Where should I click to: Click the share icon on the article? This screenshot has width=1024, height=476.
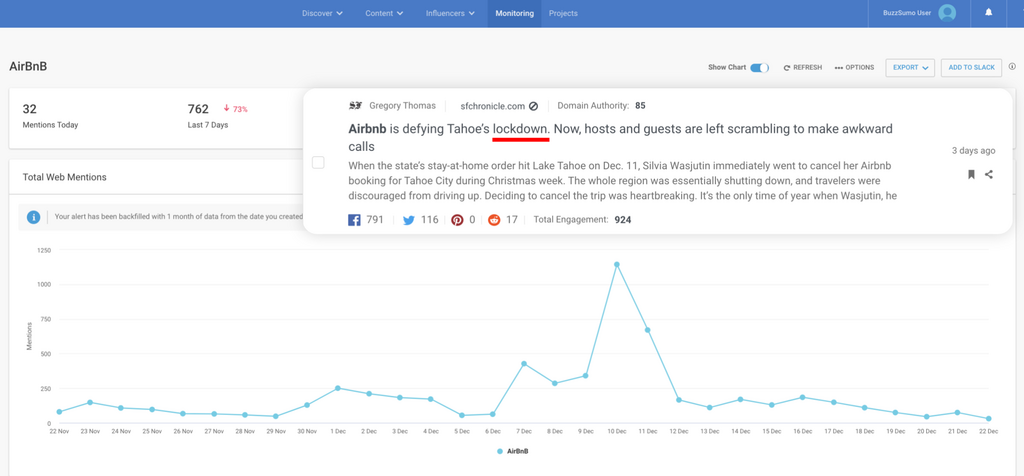pos(989,174)
